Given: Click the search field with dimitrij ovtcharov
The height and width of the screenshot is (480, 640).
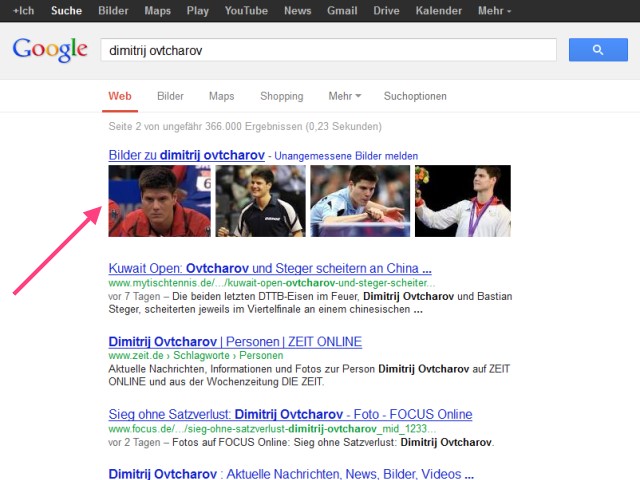Looking at the screenshot, I should tap(329, 50).
